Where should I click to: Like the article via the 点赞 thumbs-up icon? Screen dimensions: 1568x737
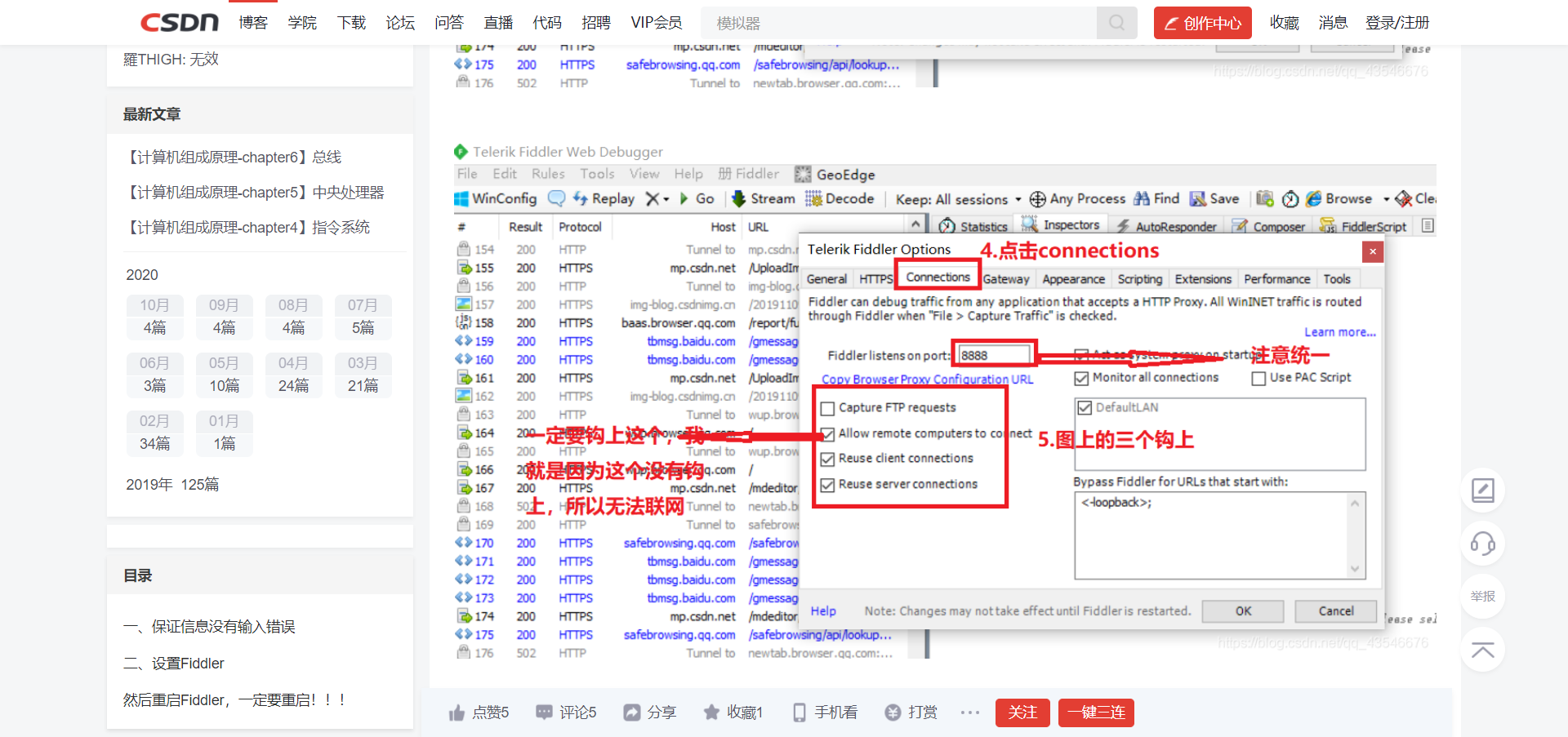pos(457,713)
